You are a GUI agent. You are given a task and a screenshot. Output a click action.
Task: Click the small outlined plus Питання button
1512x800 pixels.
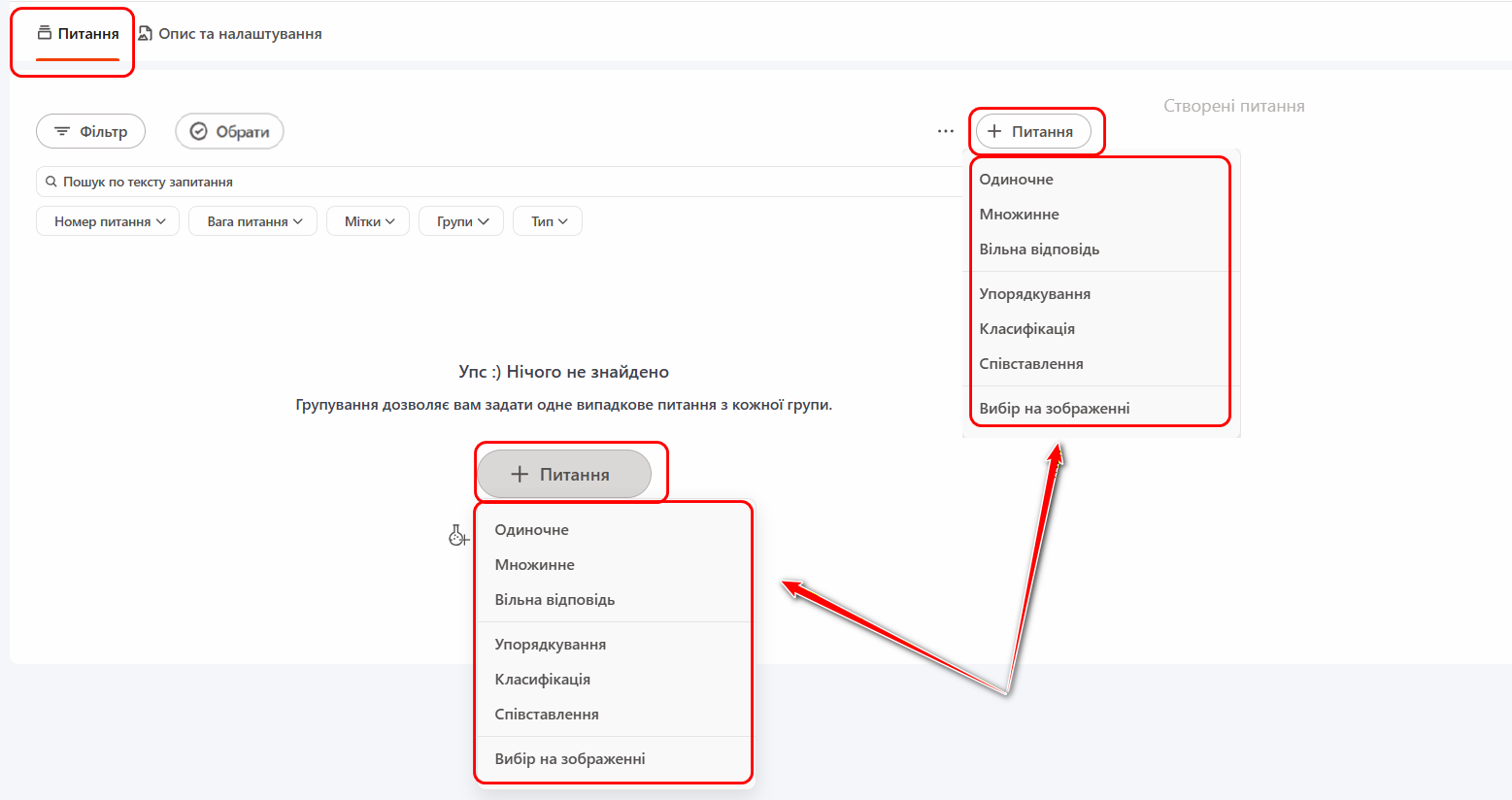point(1032,131)
